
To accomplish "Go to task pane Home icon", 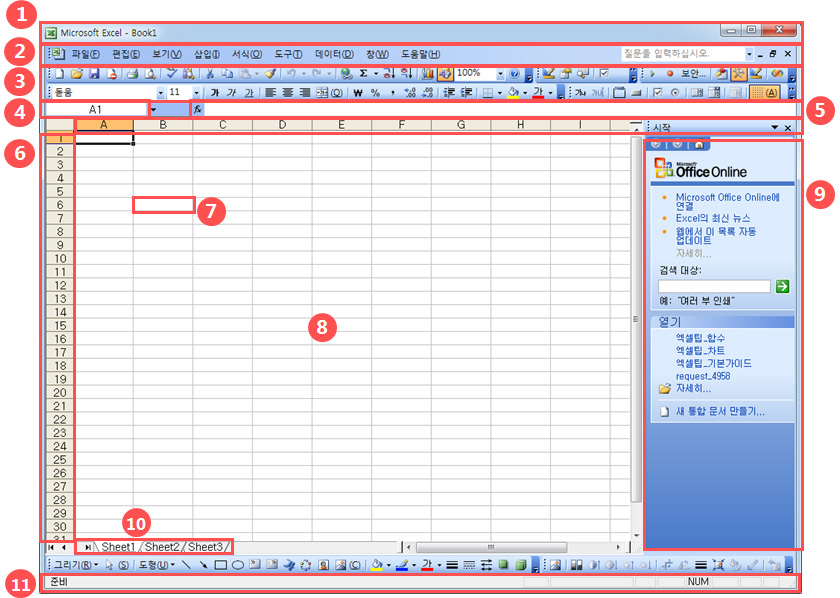I will tap(699, 144).
